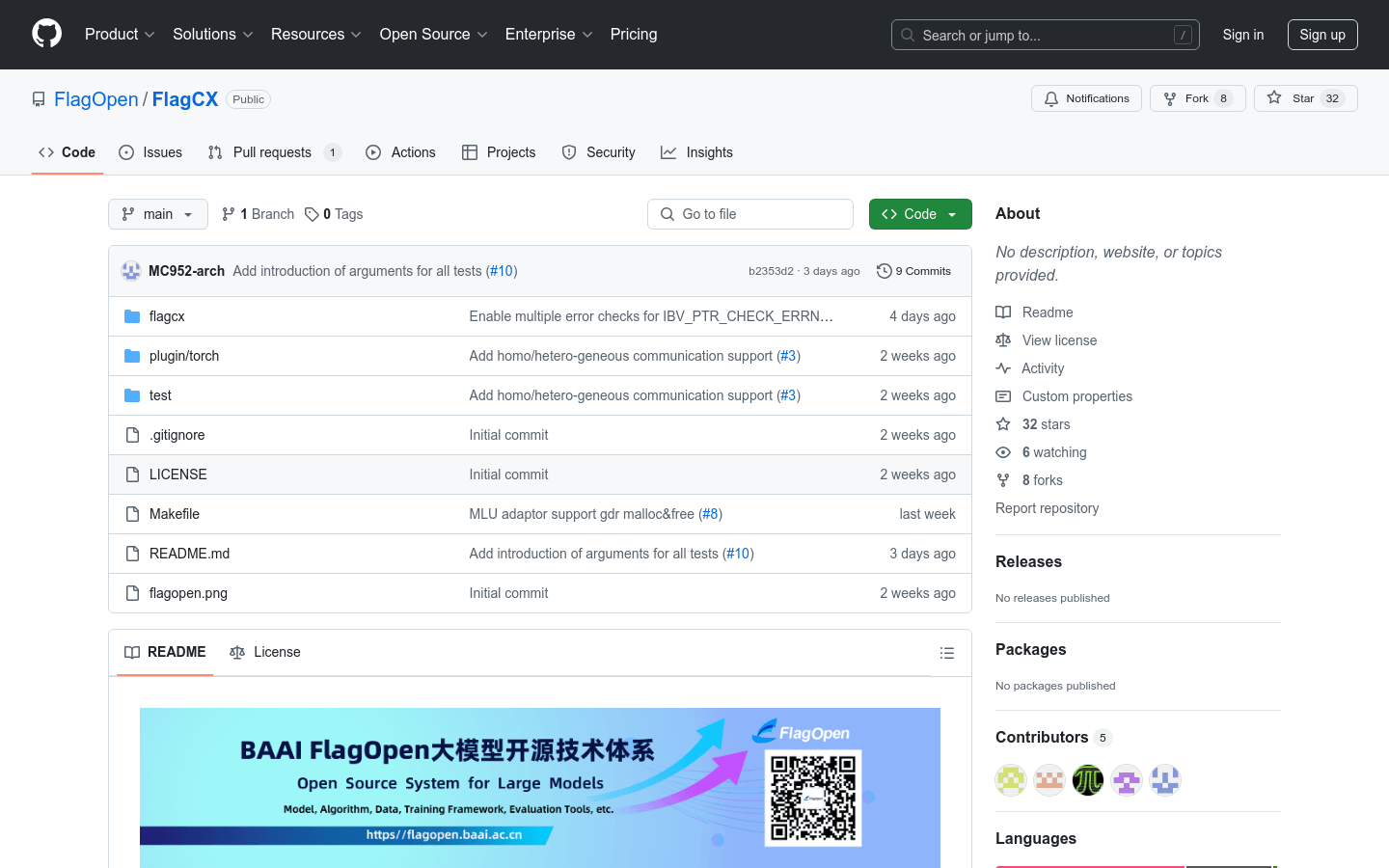Screen dimensions: 1389x868
Task: Click the Sign up button
Action: coord(1322,35)
